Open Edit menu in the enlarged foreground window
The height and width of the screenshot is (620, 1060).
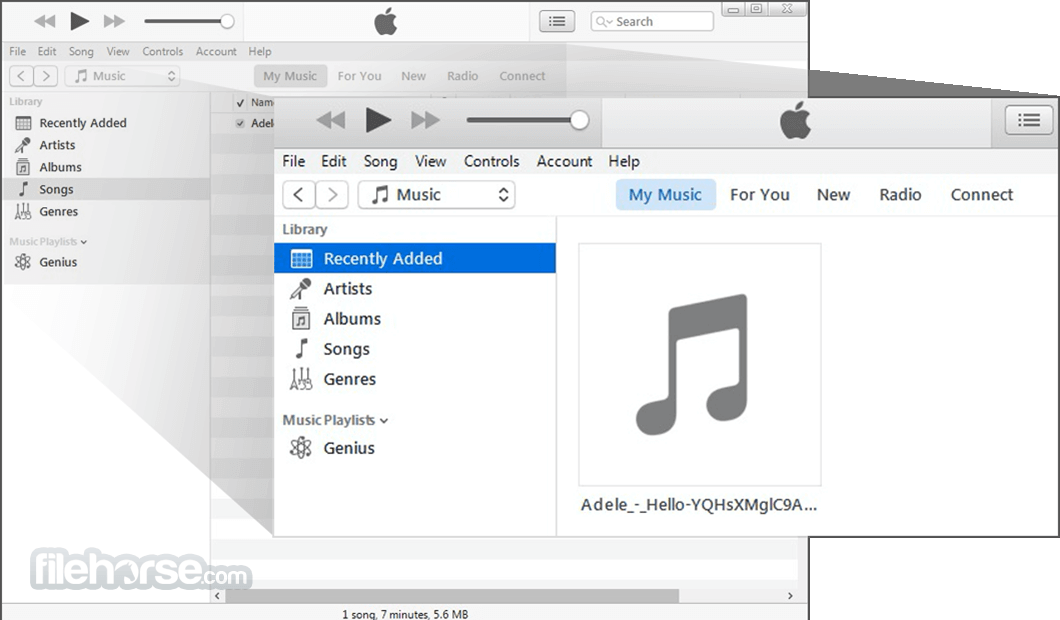[333, 161]
